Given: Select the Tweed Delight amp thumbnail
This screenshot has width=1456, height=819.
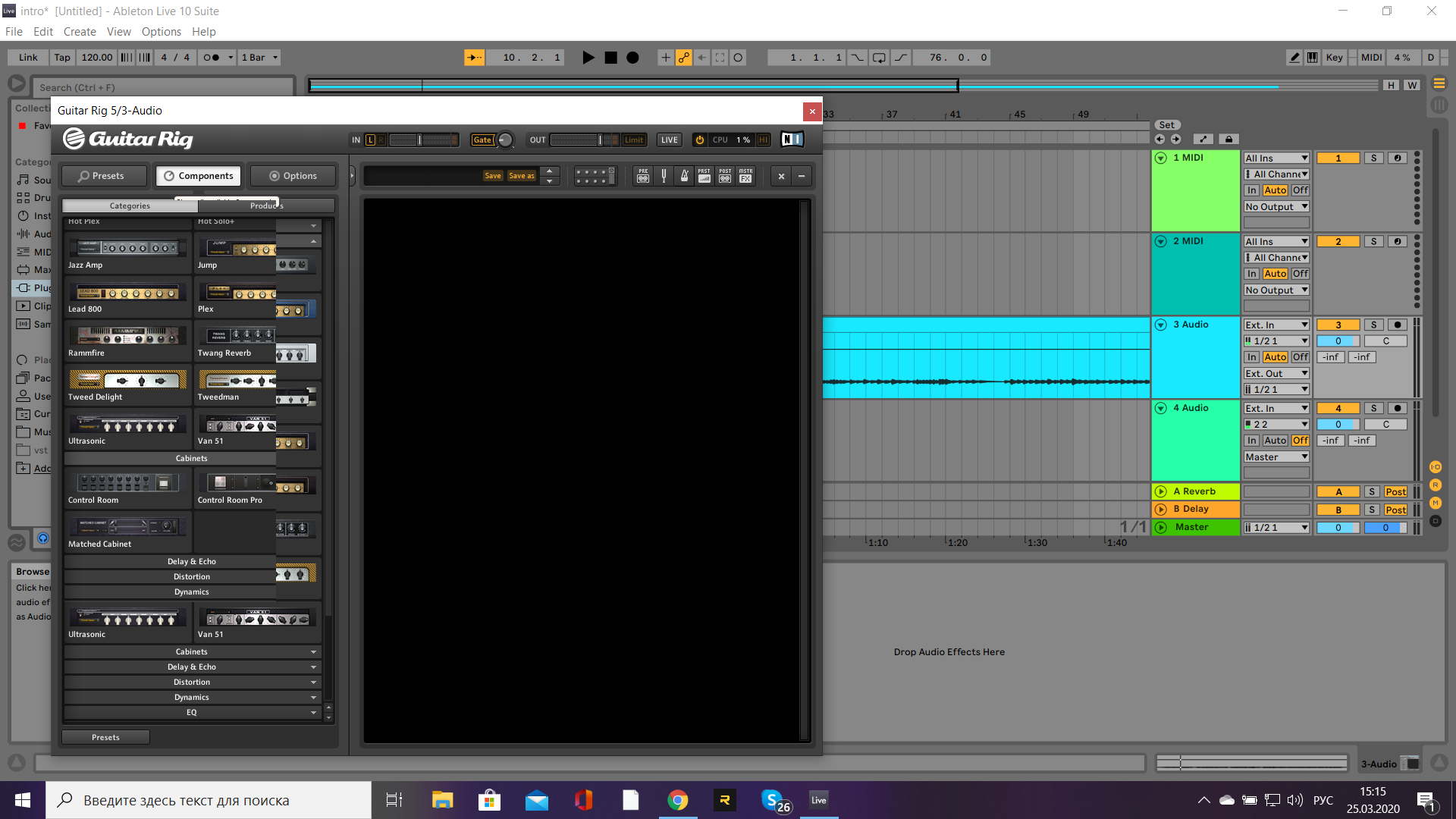Looking at the screenshot, I should coord(127,380).
